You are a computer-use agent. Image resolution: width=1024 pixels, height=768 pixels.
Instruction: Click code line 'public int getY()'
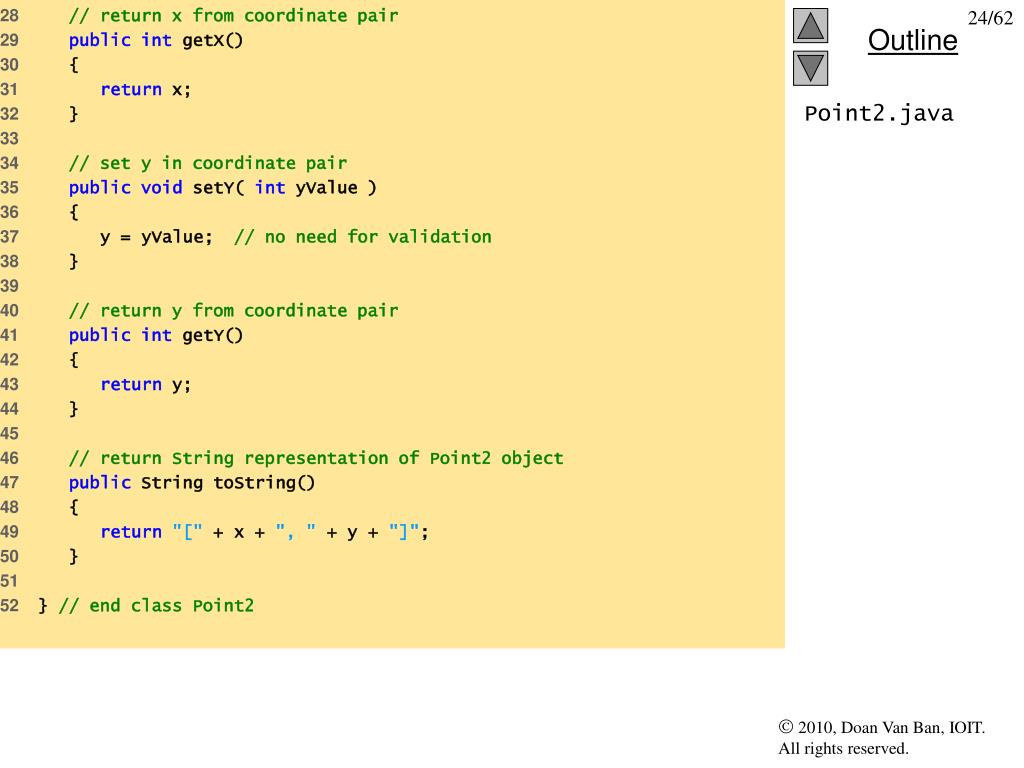click(x=155, y=336)
